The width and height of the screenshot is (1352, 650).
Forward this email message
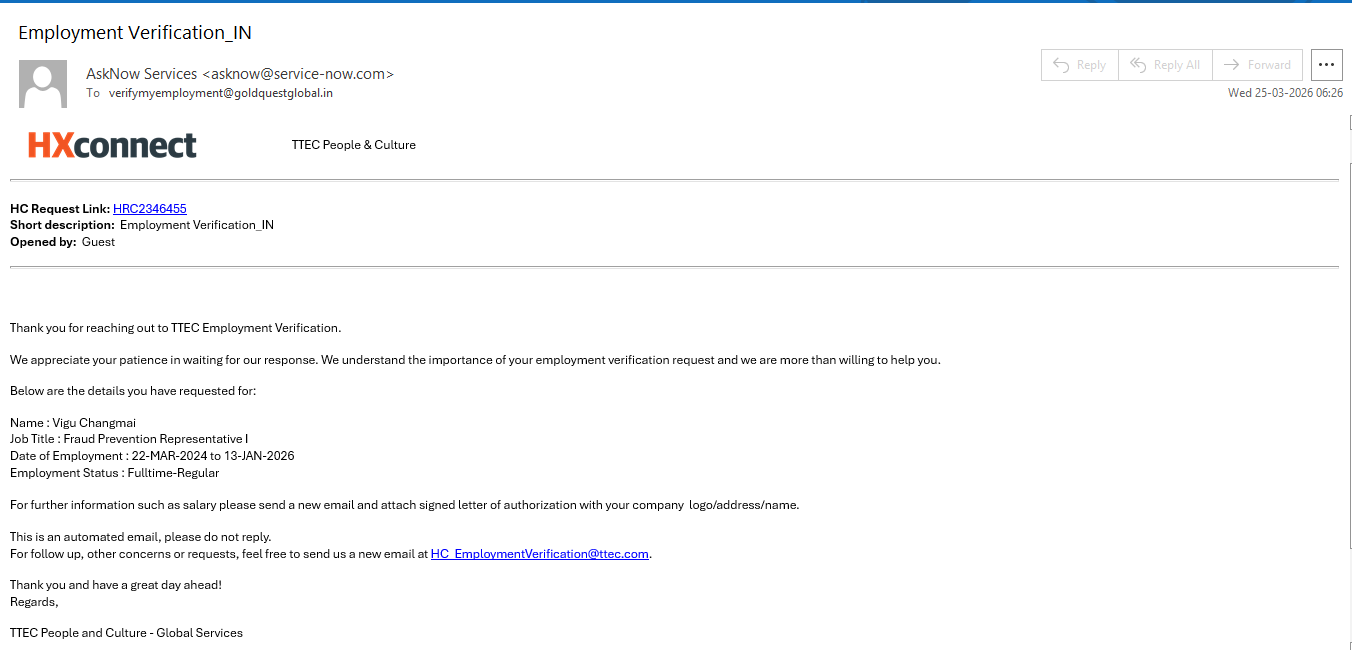1258,65
